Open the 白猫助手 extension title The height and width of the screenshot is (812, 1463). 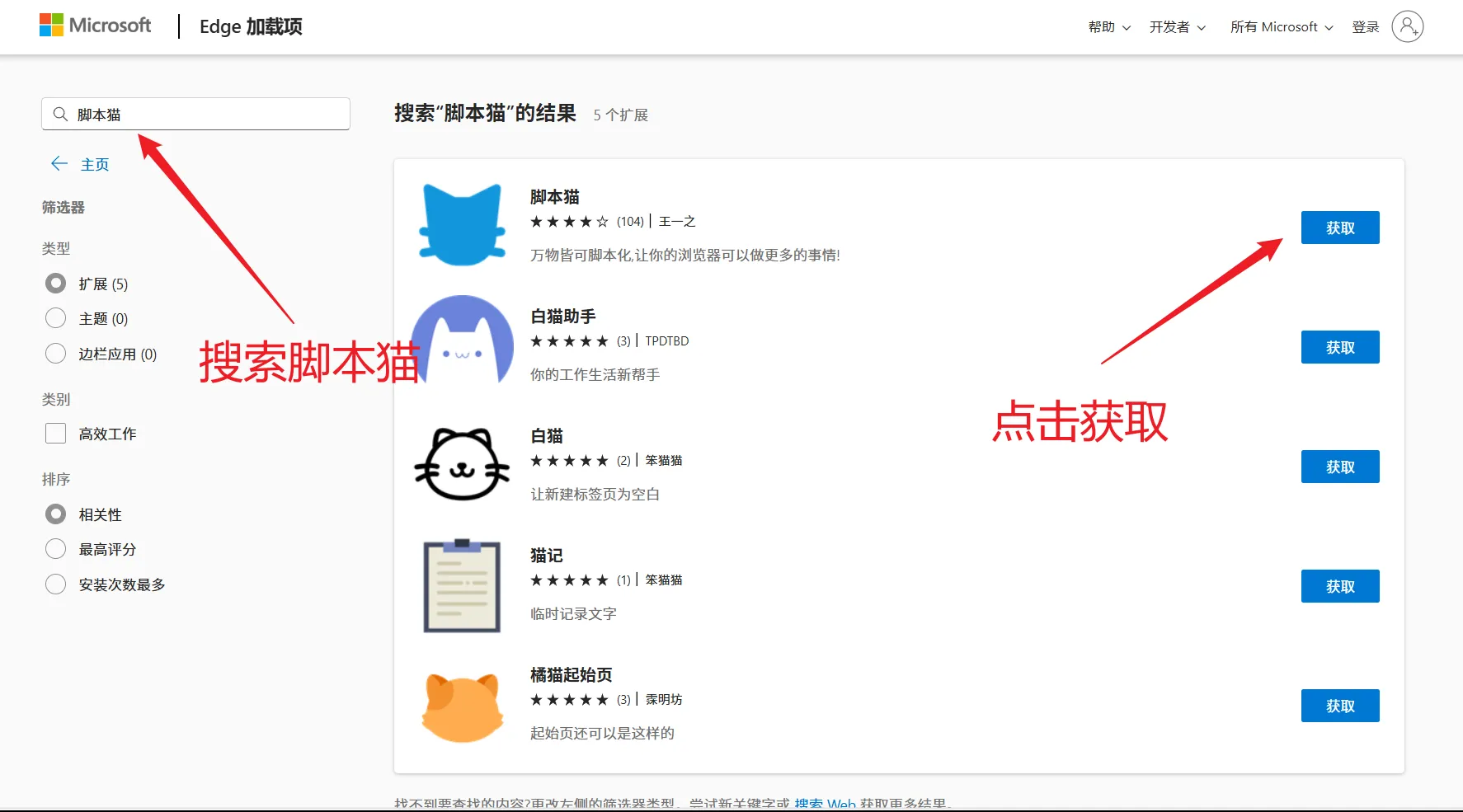[x=563, y=317]
